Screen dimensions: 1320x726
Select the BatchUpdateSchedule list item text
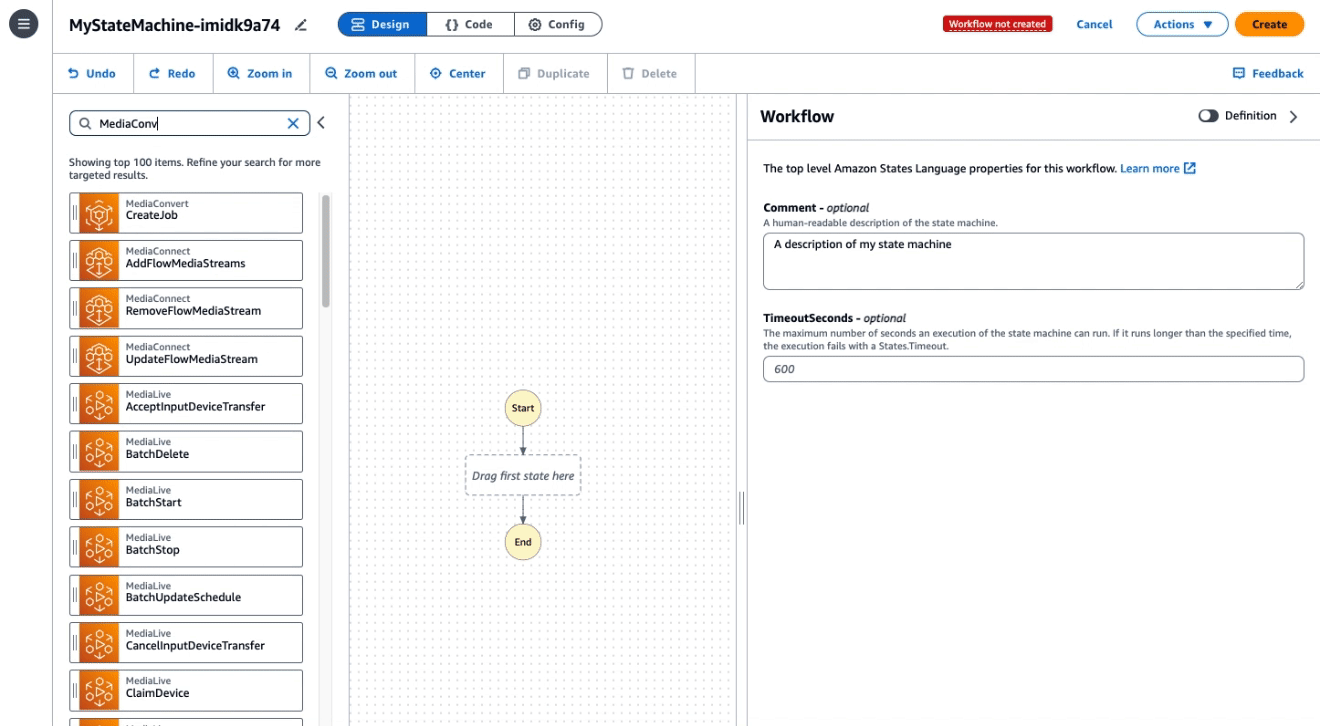coord(184,598)
